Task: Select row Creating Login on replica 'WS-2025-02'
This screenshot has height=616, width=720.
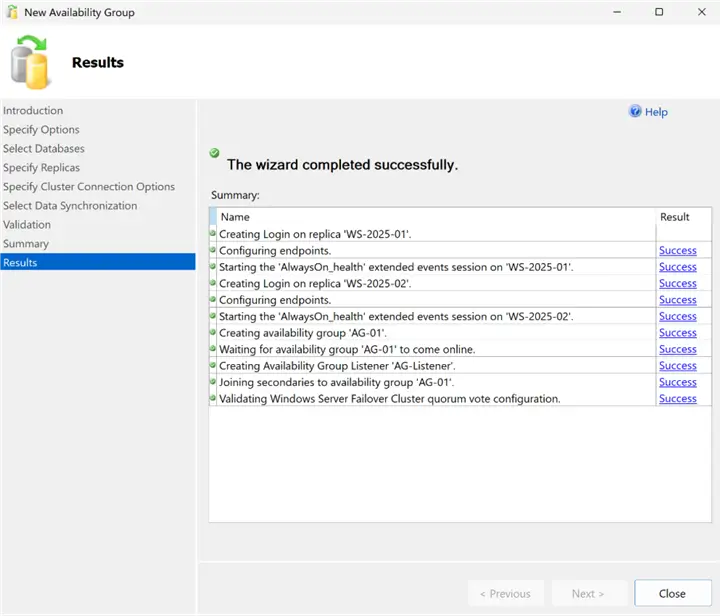Action: point(460,283)
